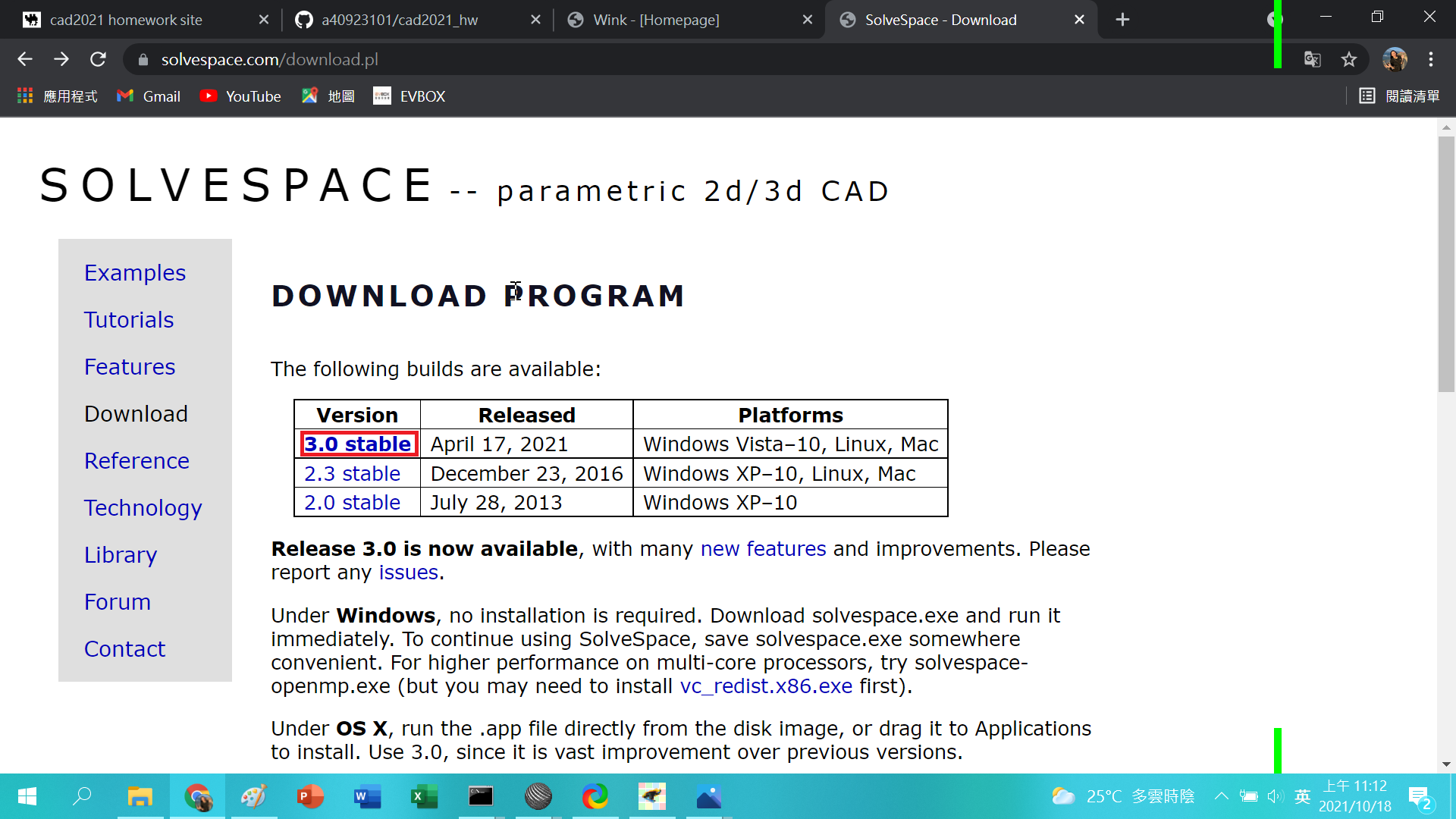Open the 2.3 stable version link
Image resolution: width=1456 pixels, height=819 pixels.
point(352,474)
